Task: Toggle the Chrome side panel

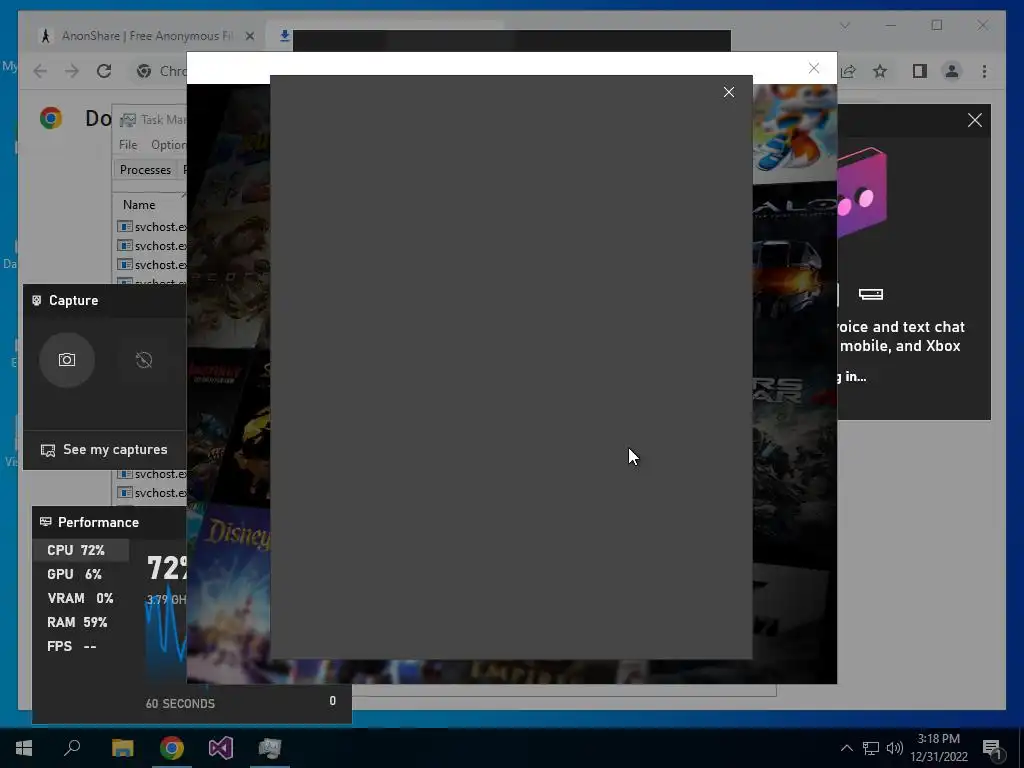Action: (x=920, y=71)
